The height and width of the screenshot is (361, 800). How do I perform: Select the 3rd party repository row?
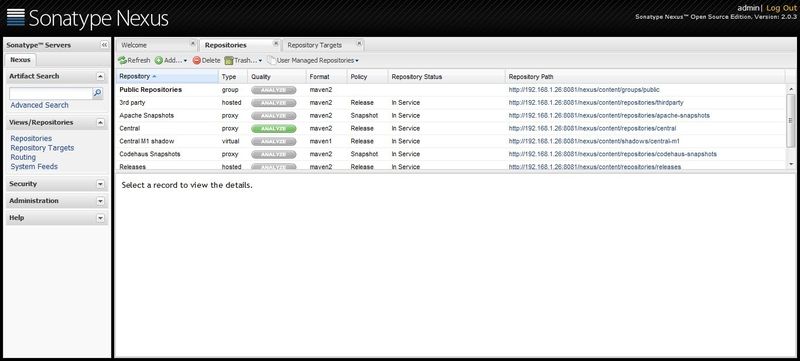pyautogui.click(x=451, y=102)
